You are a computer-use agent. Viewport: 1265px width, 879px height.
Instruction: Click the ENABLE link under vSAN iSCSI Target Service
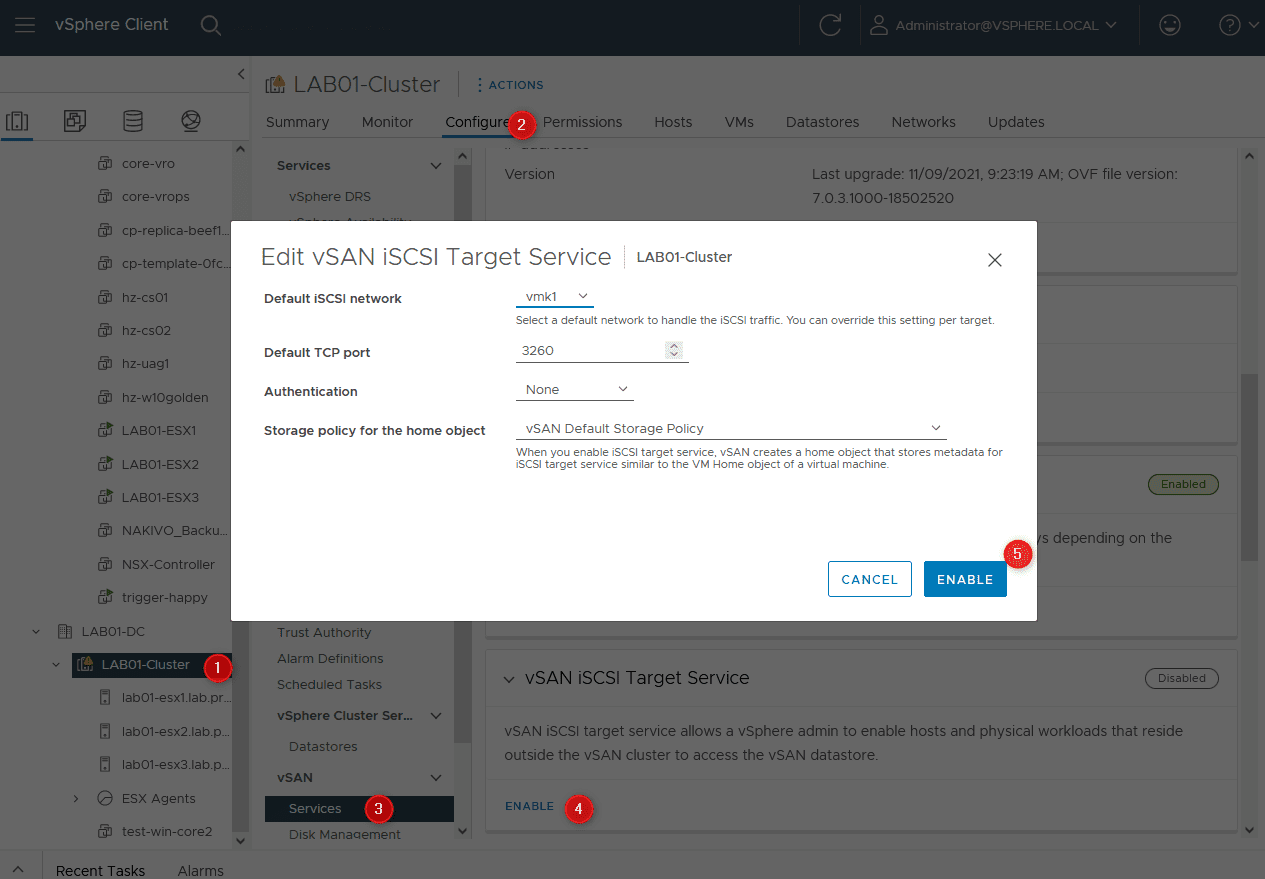pyautogui.click(x=529, y=806)
